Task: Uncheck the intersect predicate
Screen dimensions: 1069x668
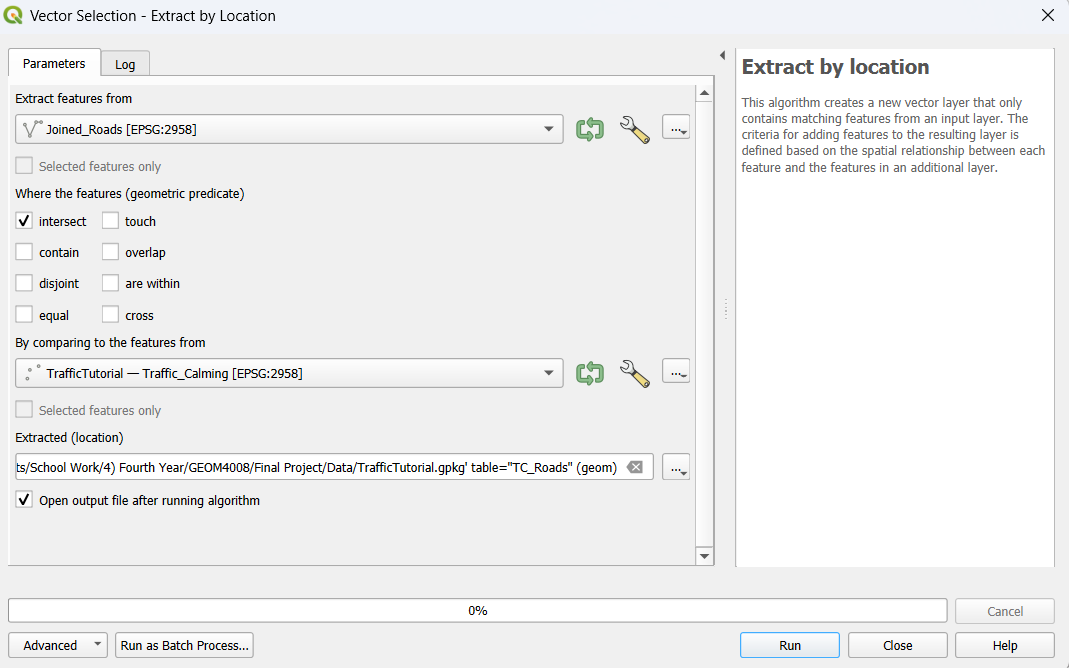Action: tap(25, 221)
